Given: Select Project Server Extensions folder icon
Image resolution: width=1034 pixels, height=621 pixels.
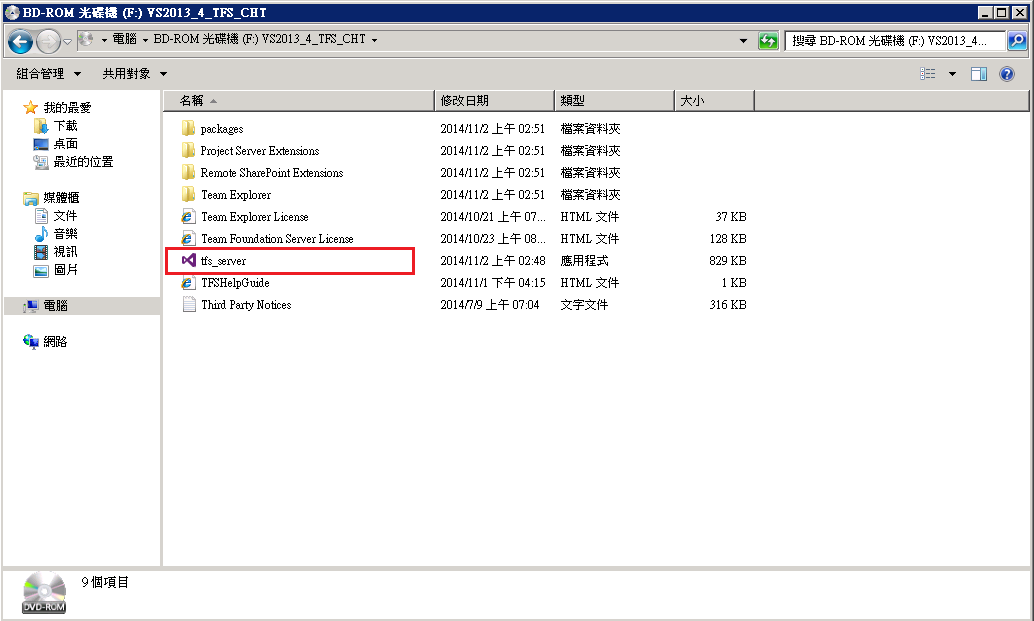Looking at the screenshot, I should coord(189,150).
